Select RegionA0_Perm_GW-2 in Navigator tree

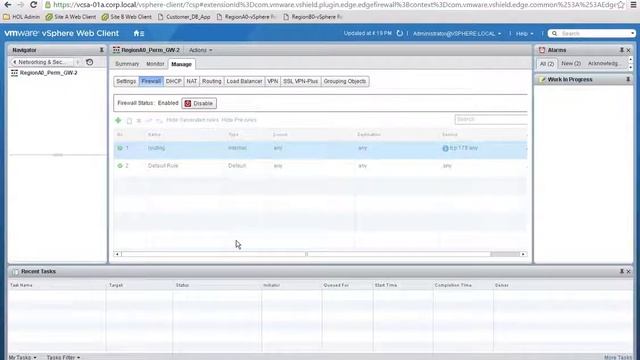coord(49,73)
